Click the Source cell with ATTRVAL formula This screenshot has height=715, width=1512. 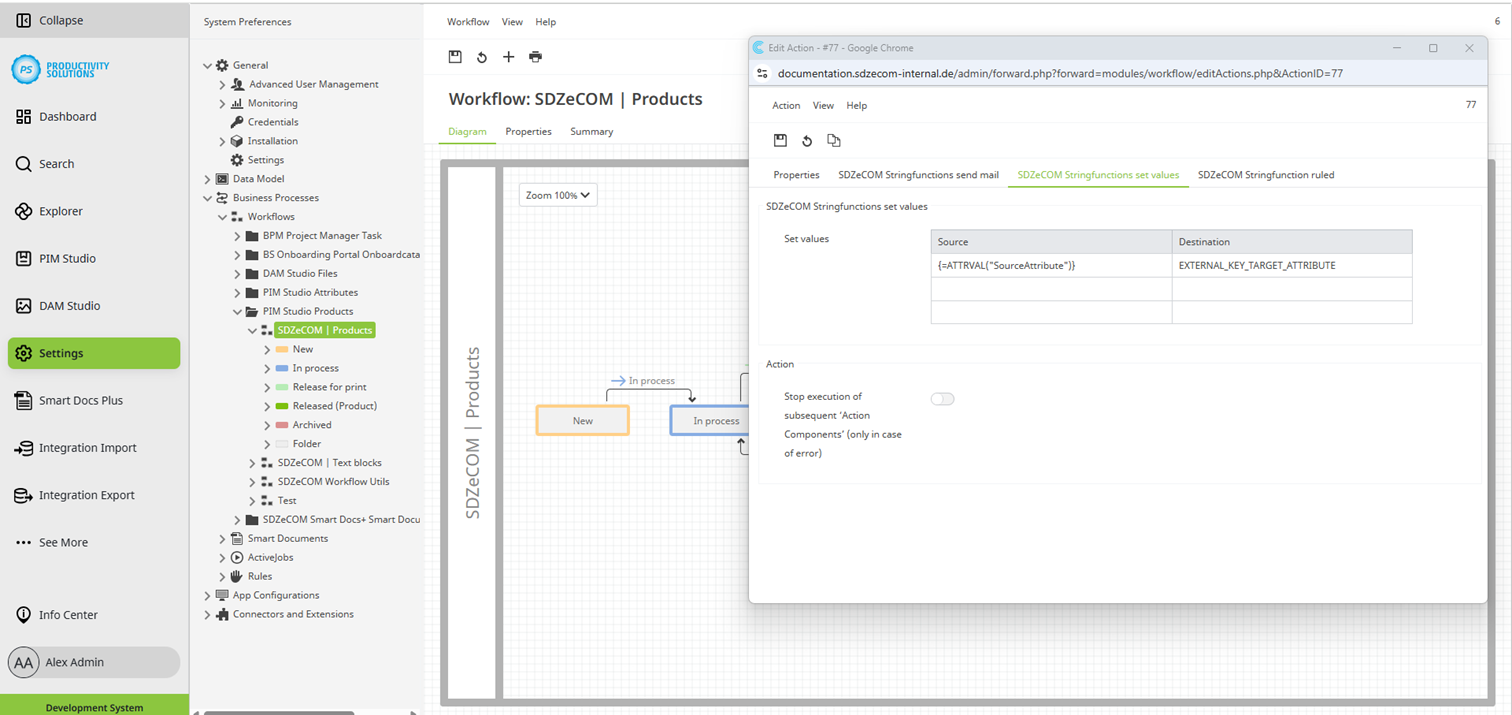point(1051,265)
